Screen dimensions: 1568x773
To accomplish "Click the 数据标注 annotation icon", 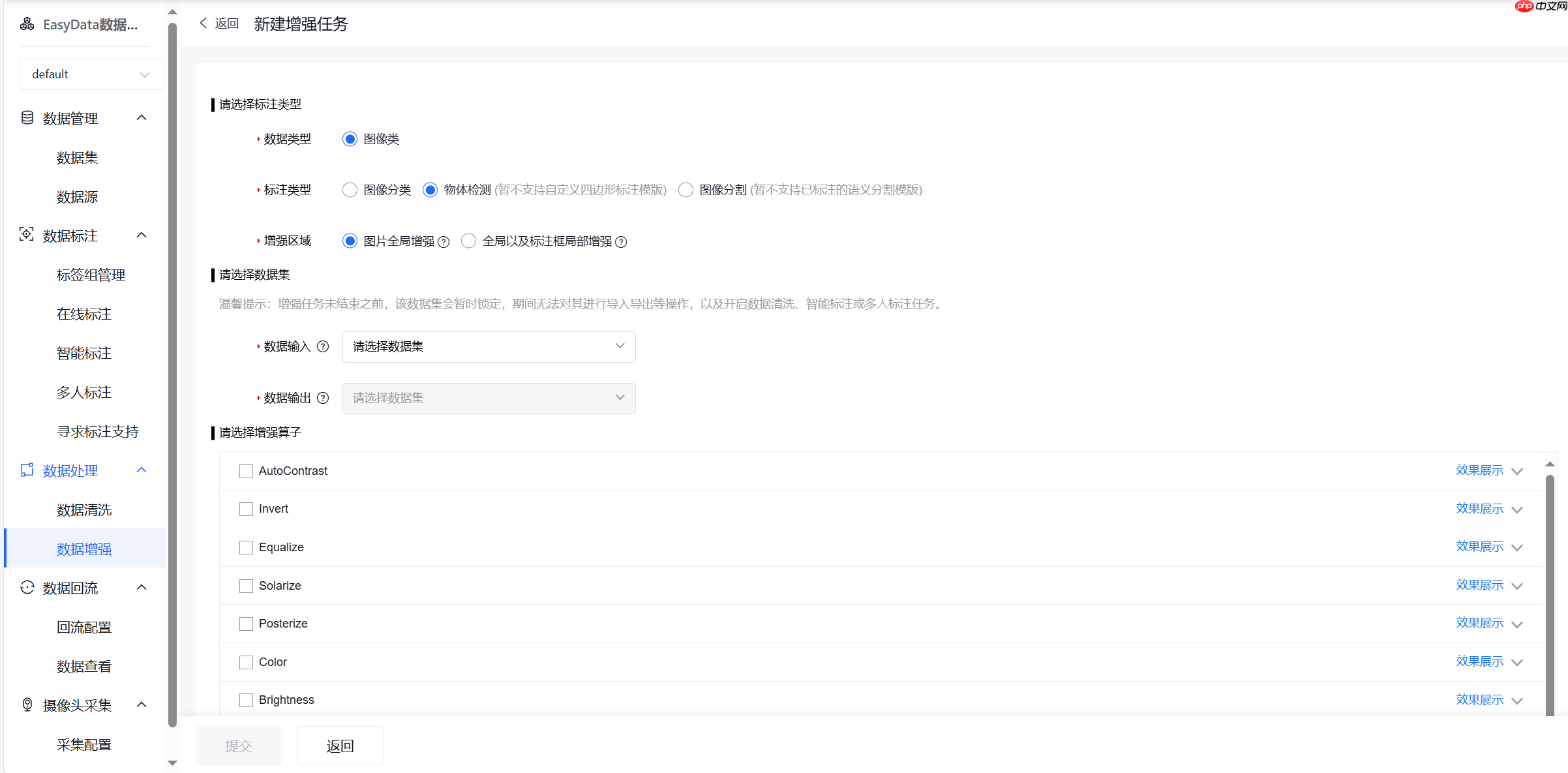I will point(27,235).
